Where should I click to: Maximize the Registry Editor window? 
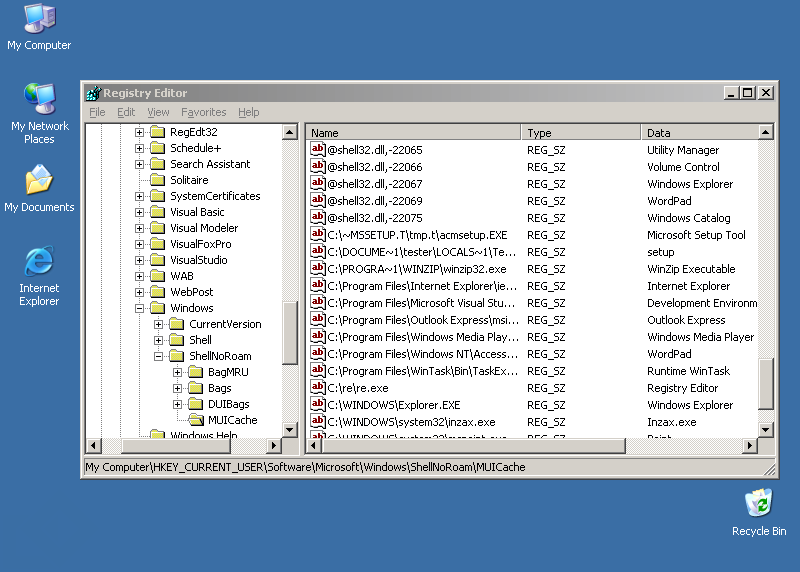pyautogui.click(x=748, y=93)
